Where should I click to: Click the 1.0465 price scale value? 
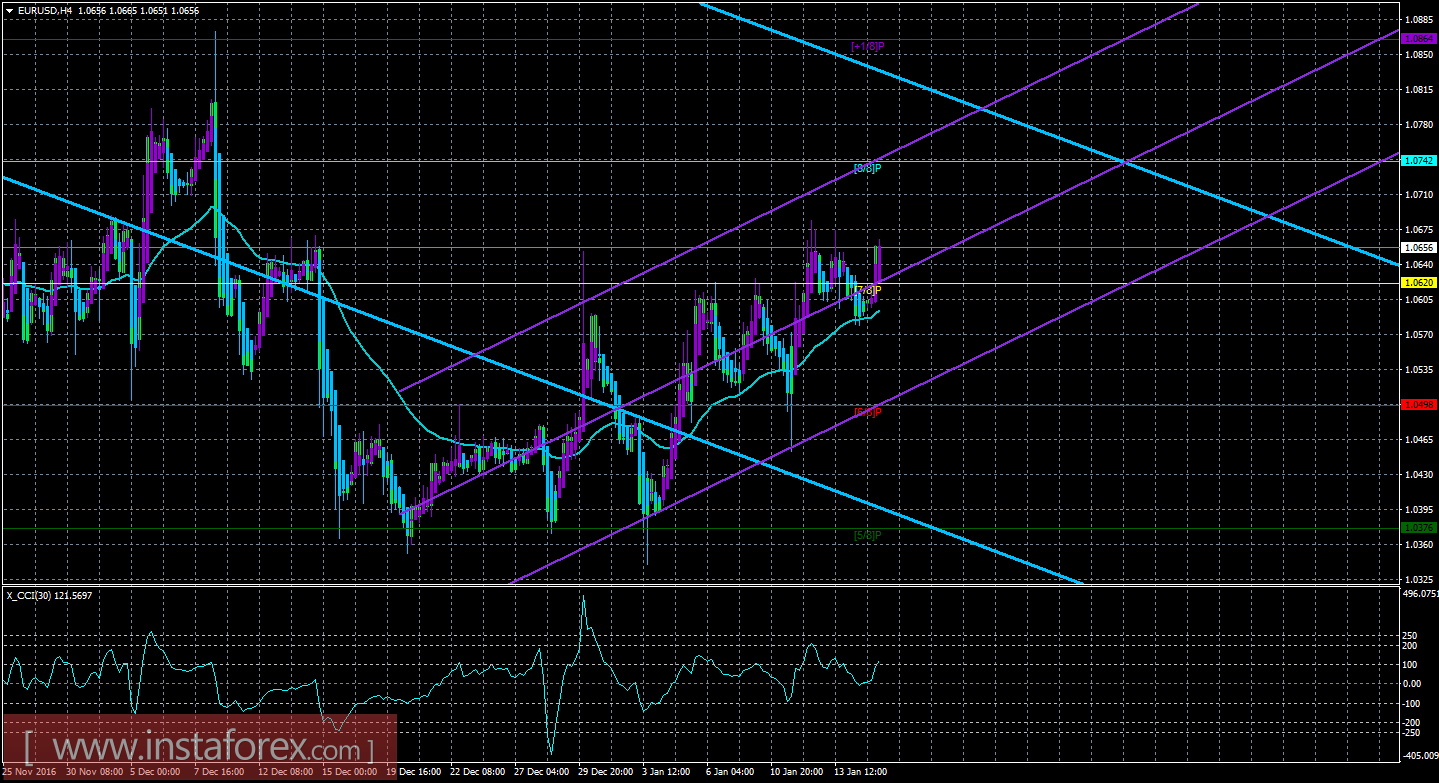pyautogui.click(x=1419, y=439)
